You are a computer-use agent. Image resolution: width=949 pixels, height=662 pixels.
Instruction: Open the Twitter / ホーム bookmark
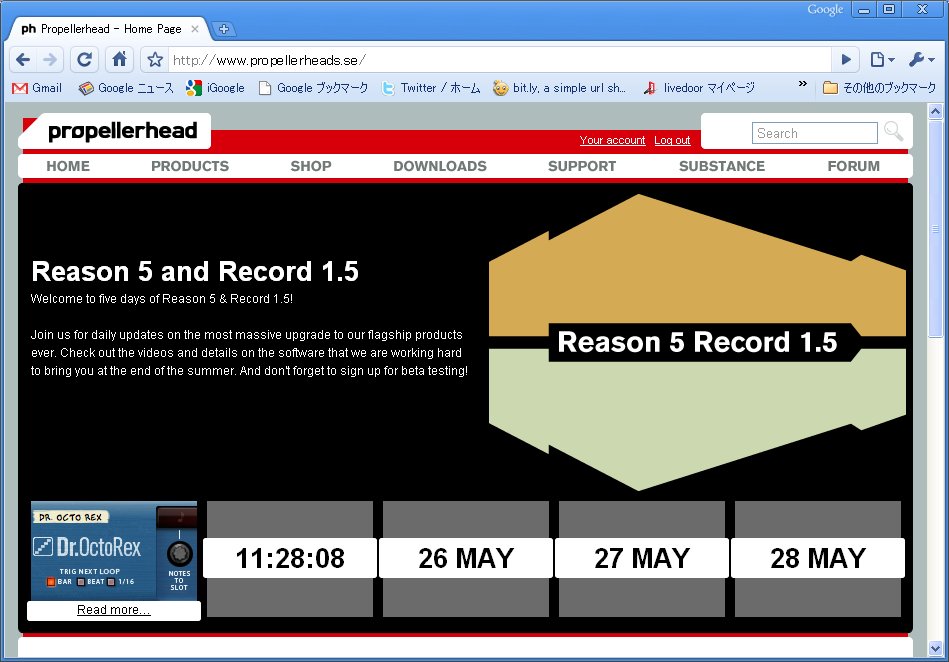(x=431, y=88)
